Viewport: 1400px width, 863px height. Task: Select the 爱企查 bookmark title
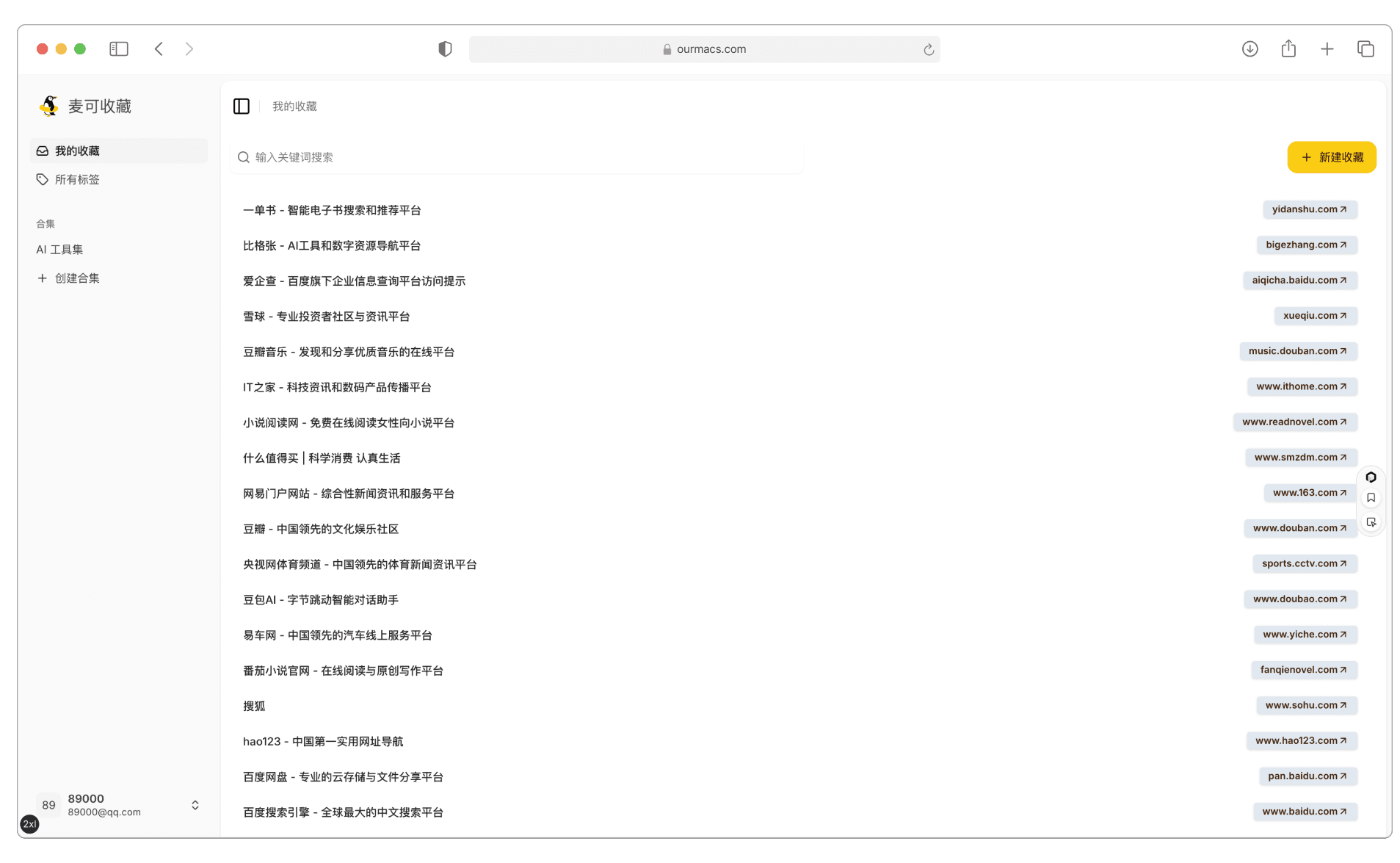coord(354,281)
